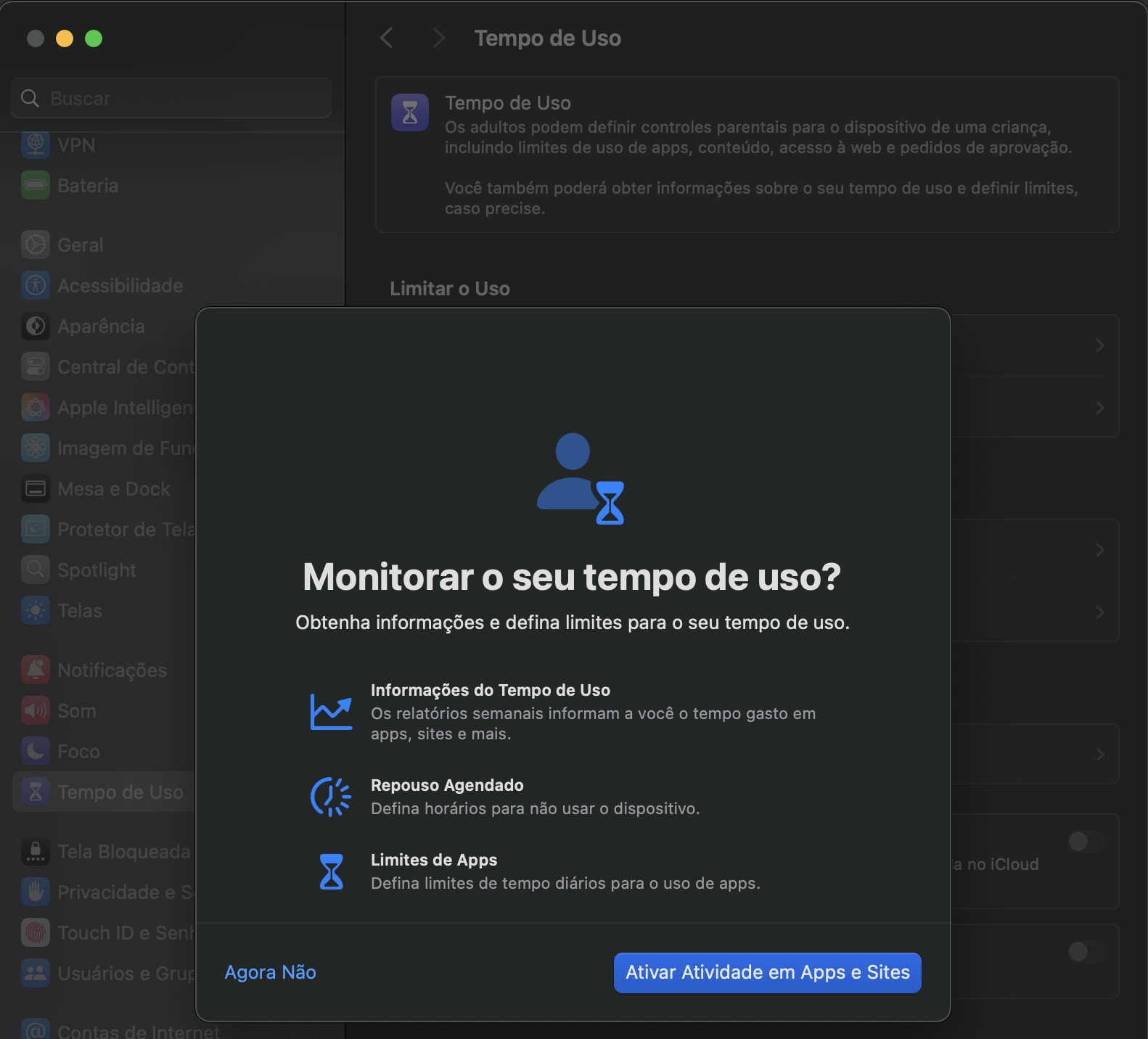This screenshot has width=1148, height=1039.
Task: Click the hourglass icon in the Tempo de Uso header card
Action: click(410, 112)
